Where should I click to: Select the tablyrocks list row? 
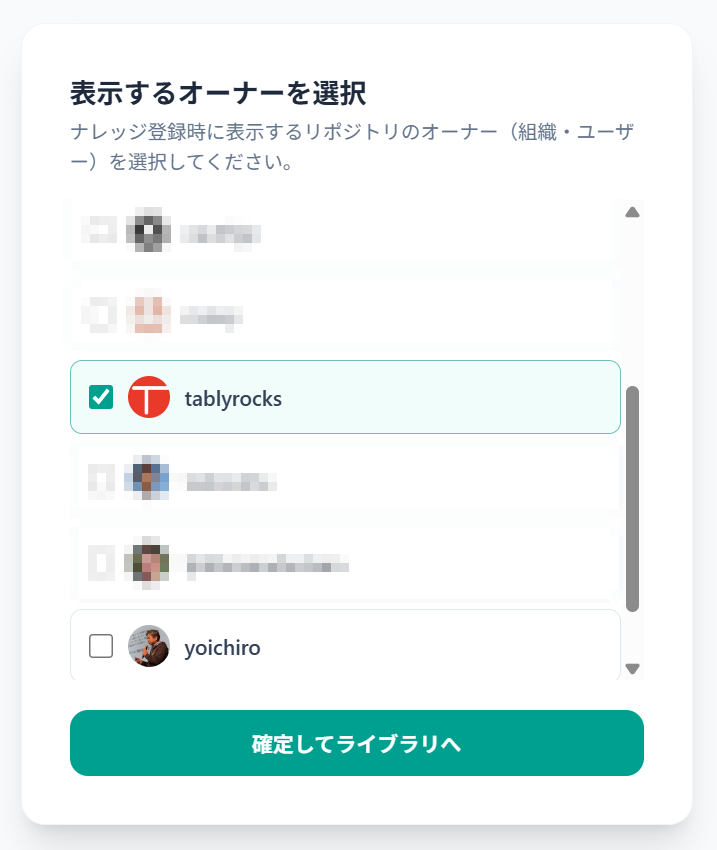pyautogui.click(x=345, y=397)
